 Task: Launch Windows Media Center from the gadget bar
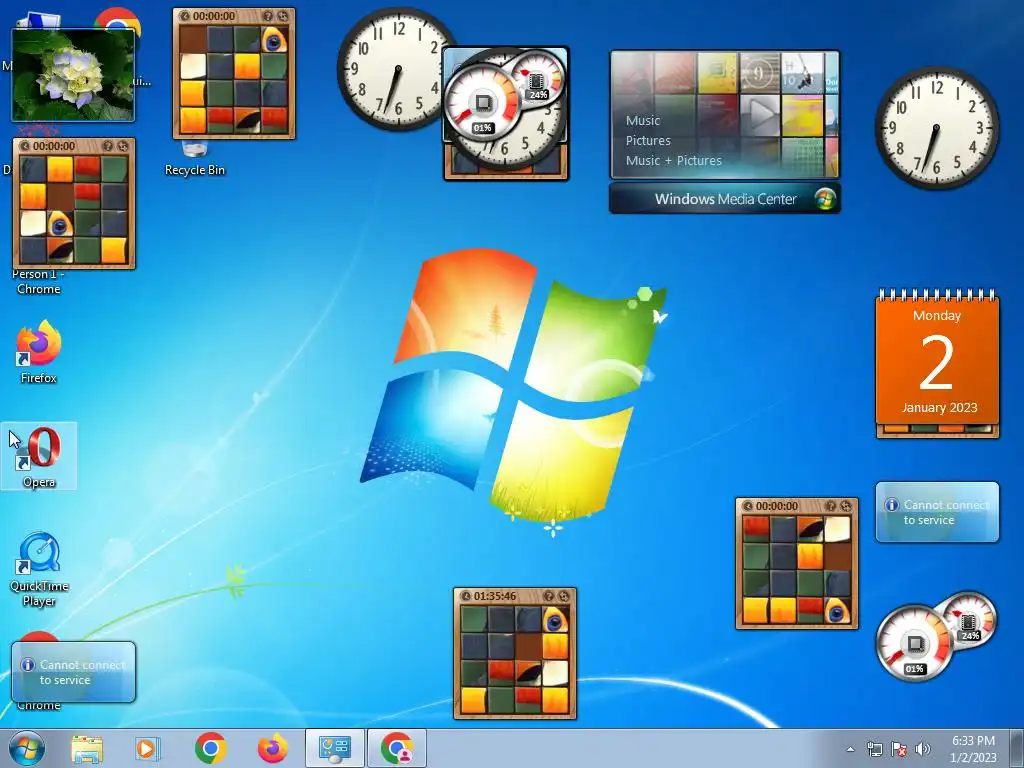pos(725,199)
